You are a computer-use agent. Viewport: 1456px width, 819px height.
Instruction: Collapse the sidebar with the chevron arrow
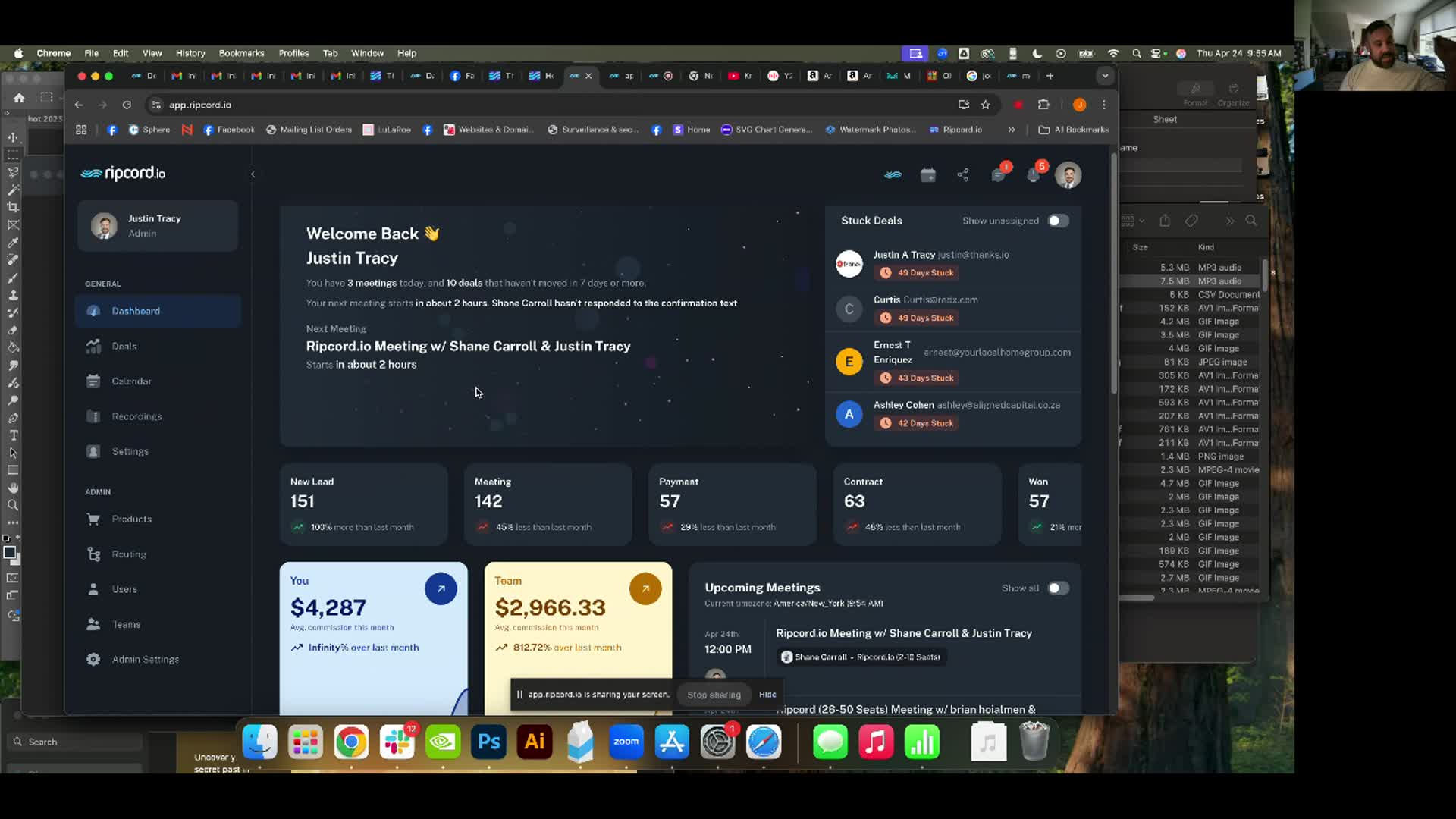(x=253, y=174)
